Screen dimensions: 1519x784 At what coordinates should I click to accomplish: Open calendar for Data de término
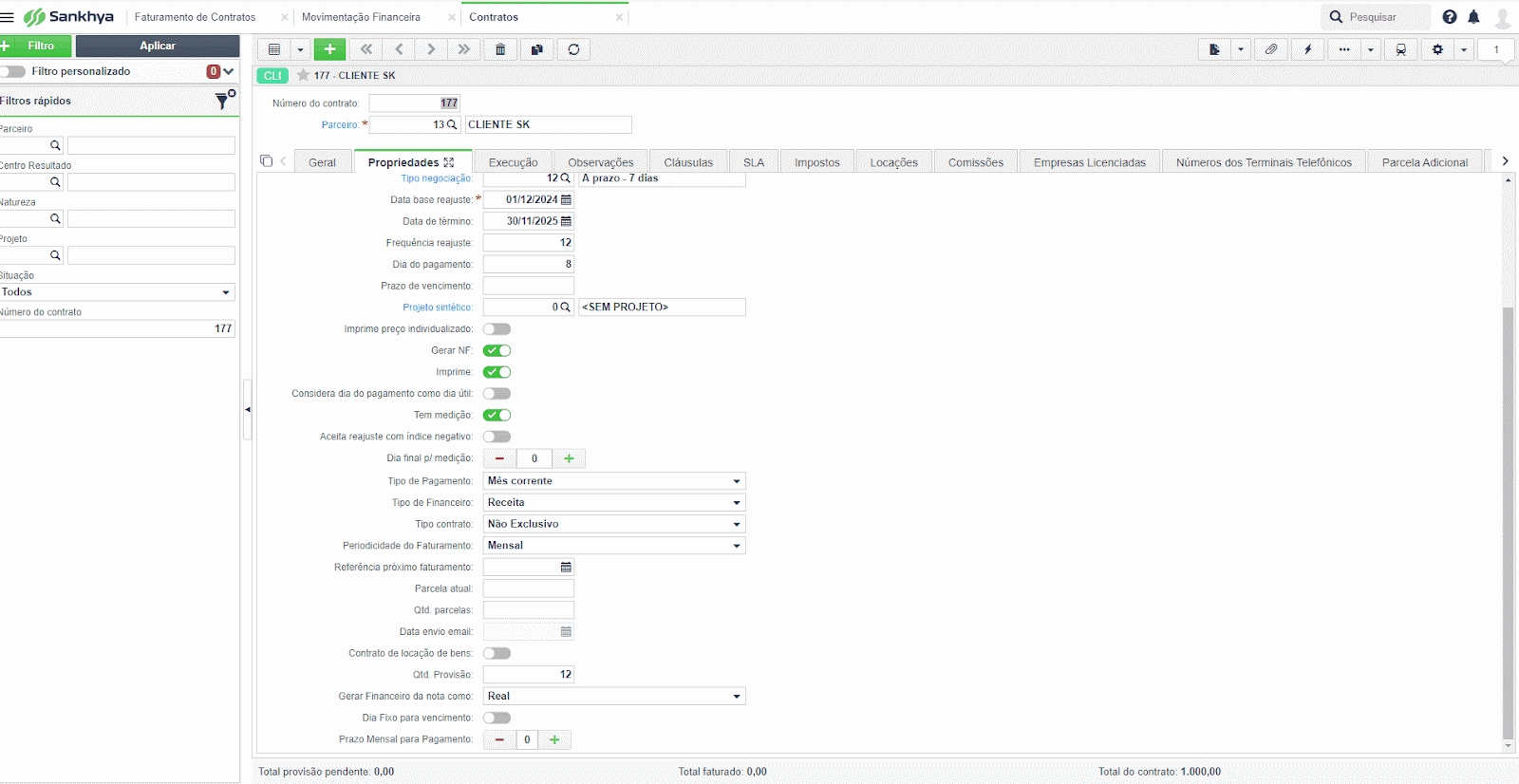tap(566, 221)
